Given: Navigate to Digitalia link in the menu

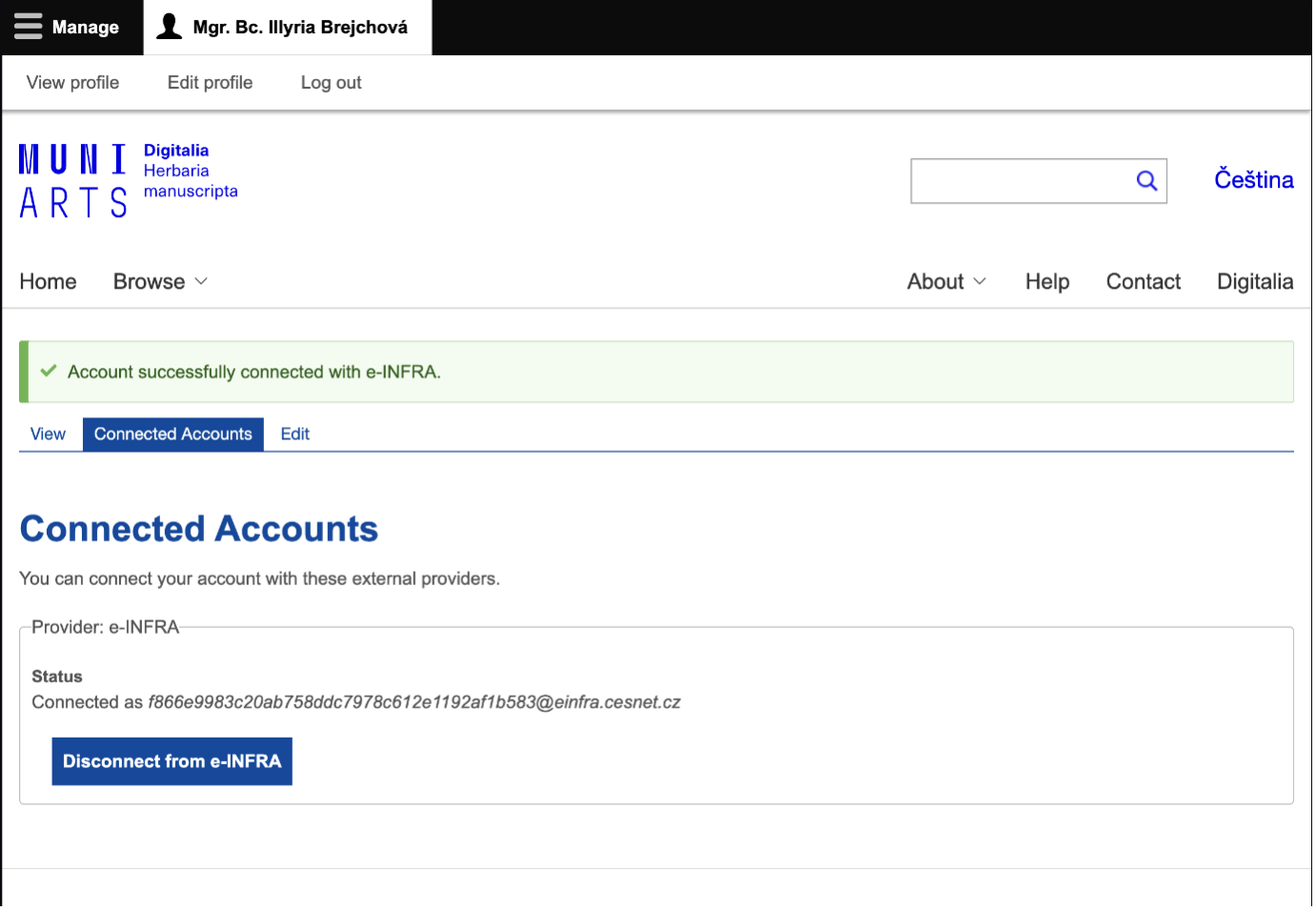Looking at the screenshot, I should tap(1254, 282).
